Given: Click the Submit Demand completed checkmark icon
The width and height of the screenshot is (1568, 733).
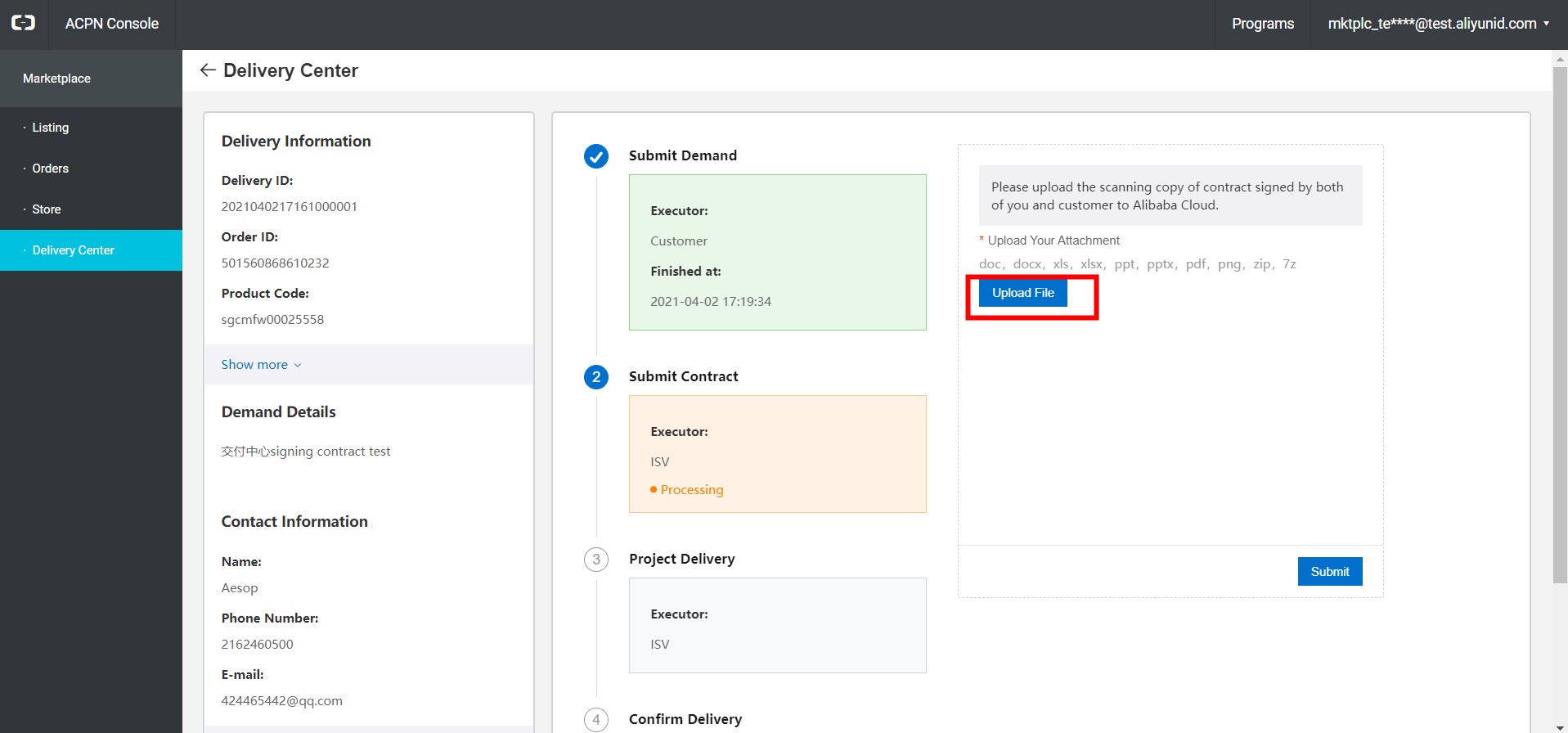Looking at the screenshot, I should click(x=596, y=156).
